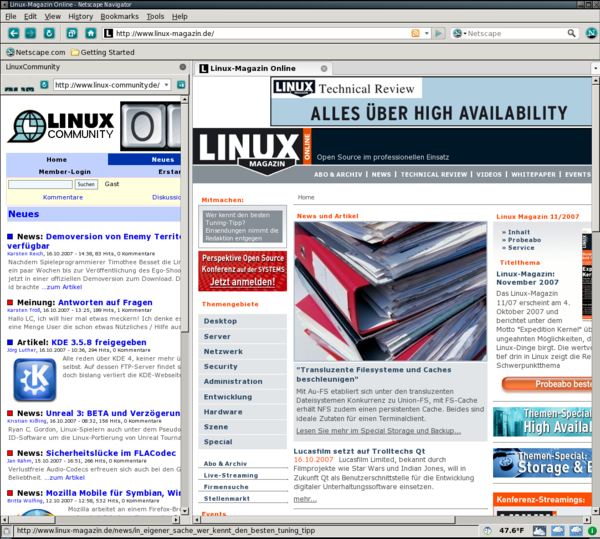Open the Getting Started bookmark folder
This screenshot has height=539, width=600.
pyautogui.click(x=103, y=52)
